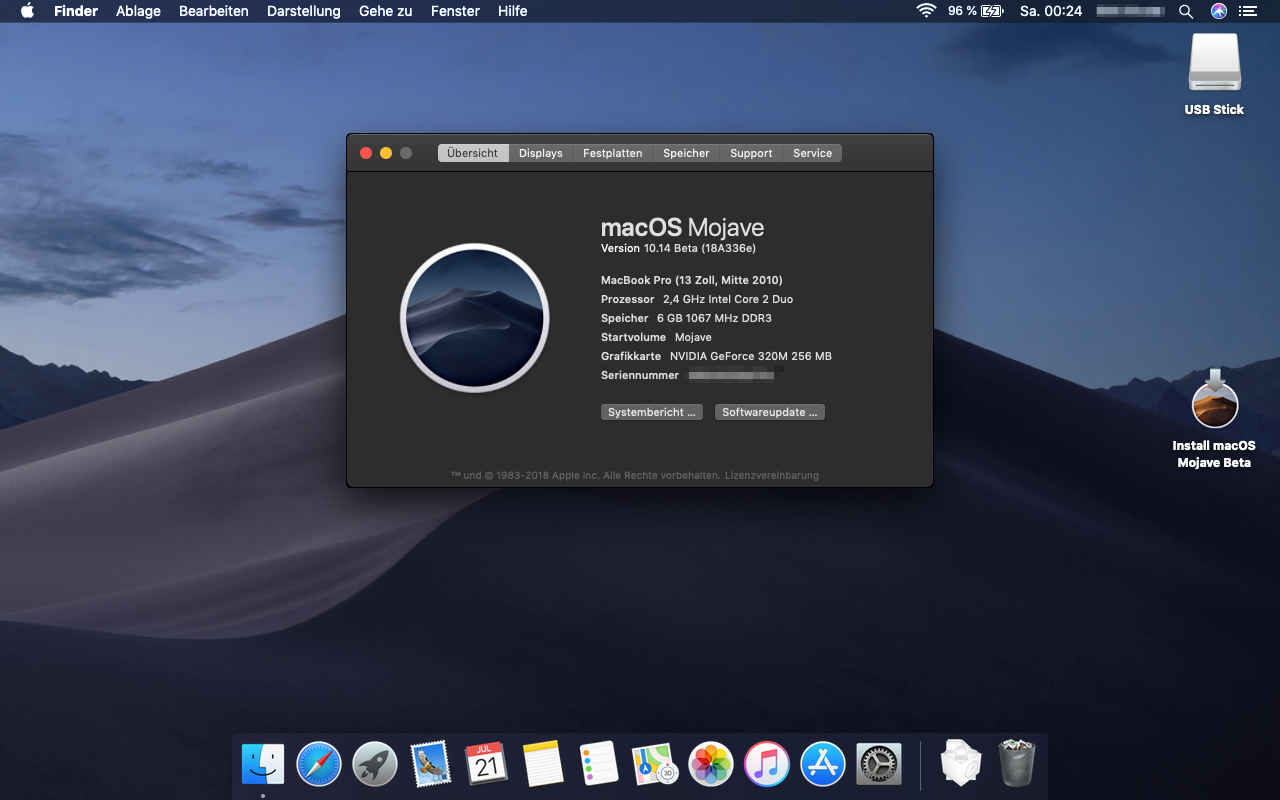This screenshot has width=1280, height=800.
Task: Click NVIDIA GeForce 320M 256 MB text
Action: coord(751,356)
